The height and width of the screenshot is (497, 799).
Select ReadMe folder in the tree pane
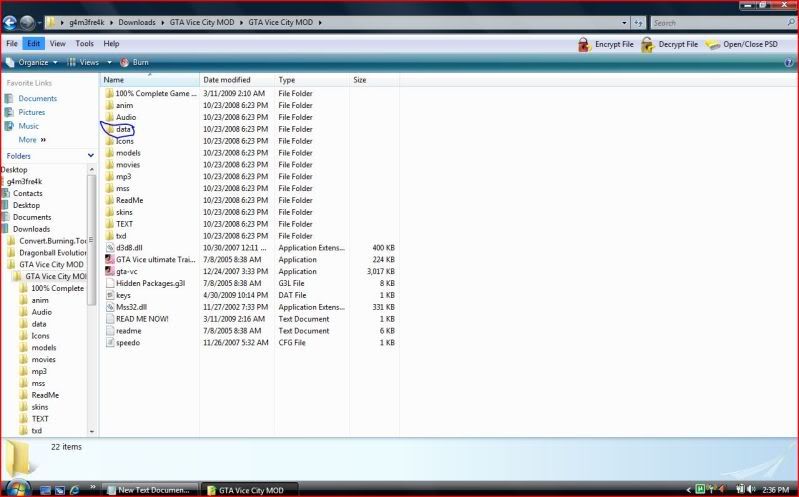coord(39,395)
